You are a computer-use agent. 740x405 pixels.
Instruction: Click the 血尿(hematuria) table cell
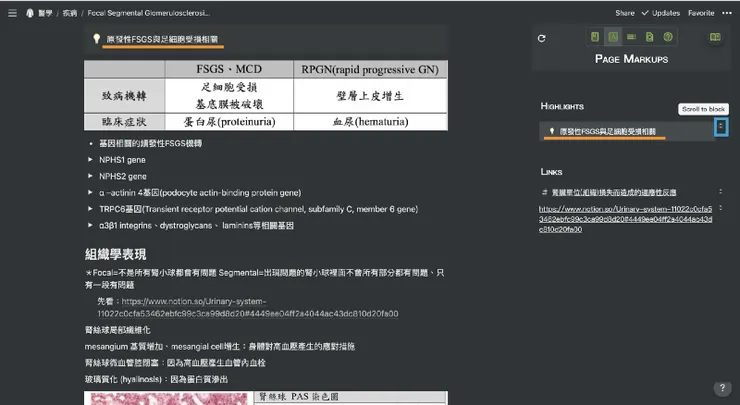tap(370, 122)
